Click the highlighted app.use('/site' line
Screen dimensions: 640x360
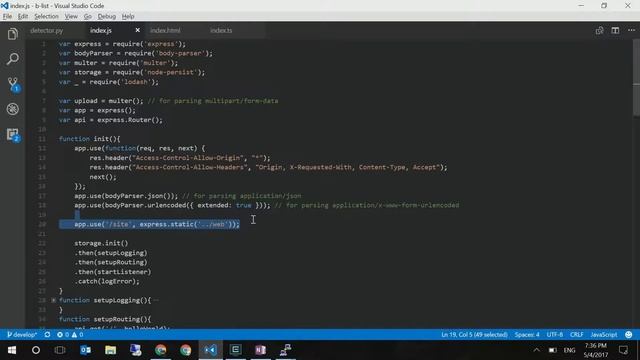tap(157, 224)
